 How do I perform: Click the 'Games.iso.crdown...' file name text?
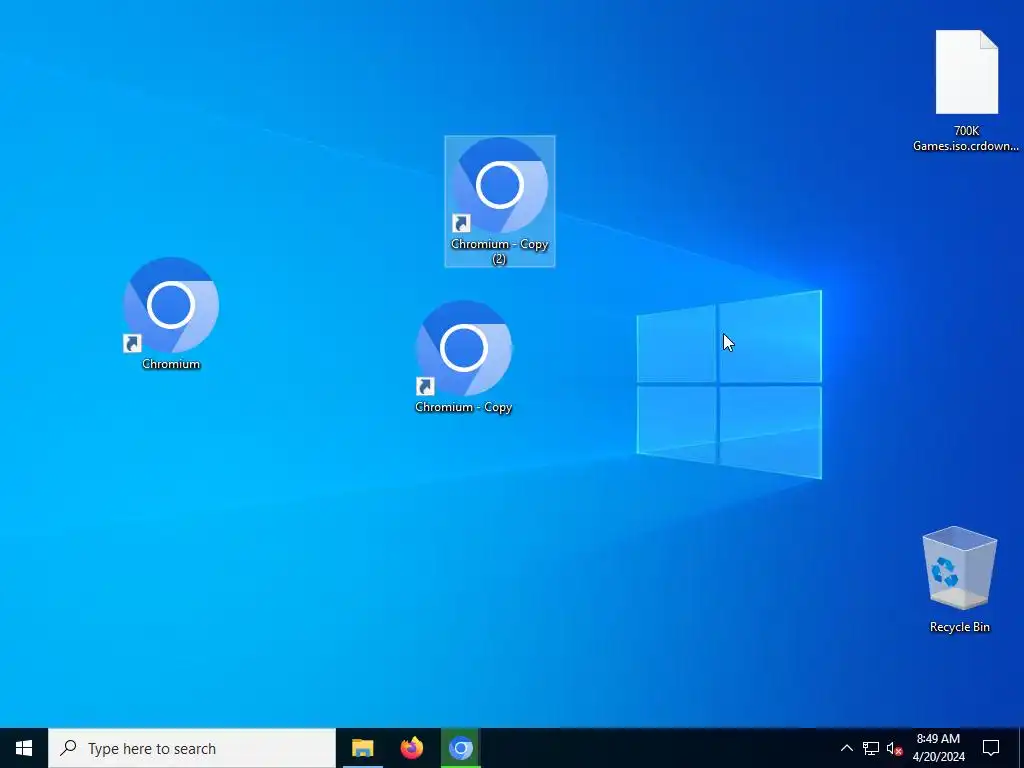point(966,146)
